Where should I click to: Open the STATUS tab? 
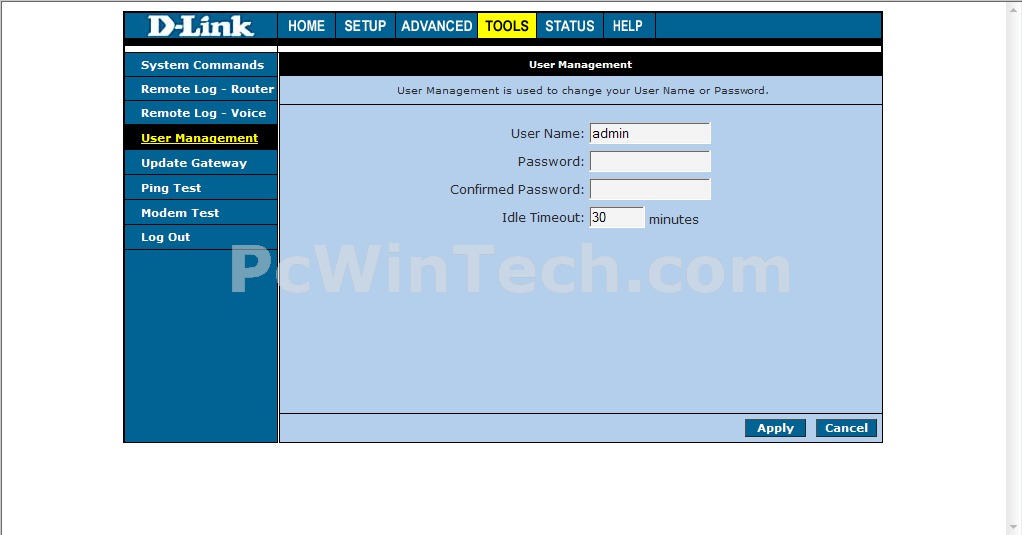(x=570, y=26)
